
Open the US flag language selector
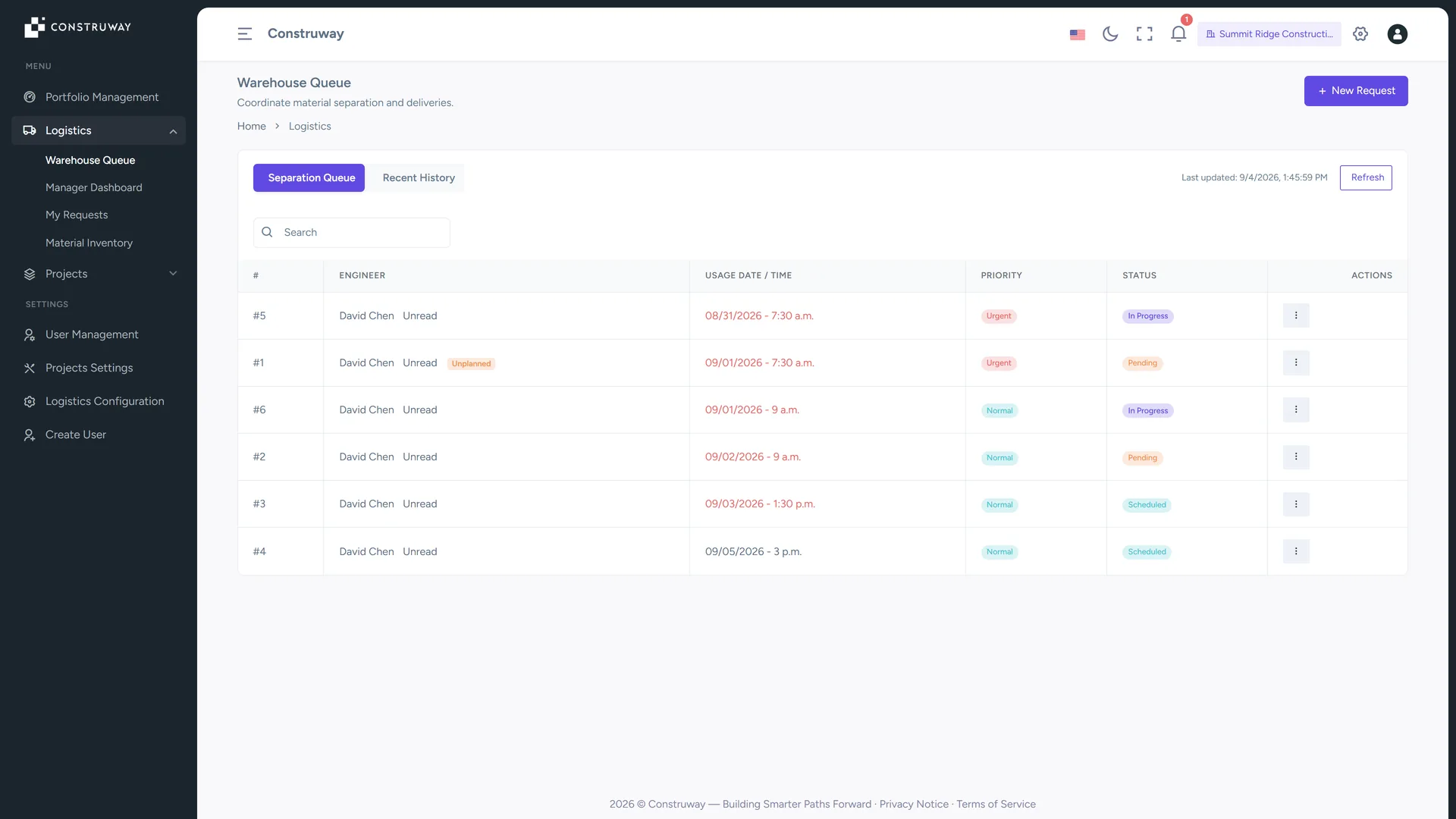[x=1077, y=34]
